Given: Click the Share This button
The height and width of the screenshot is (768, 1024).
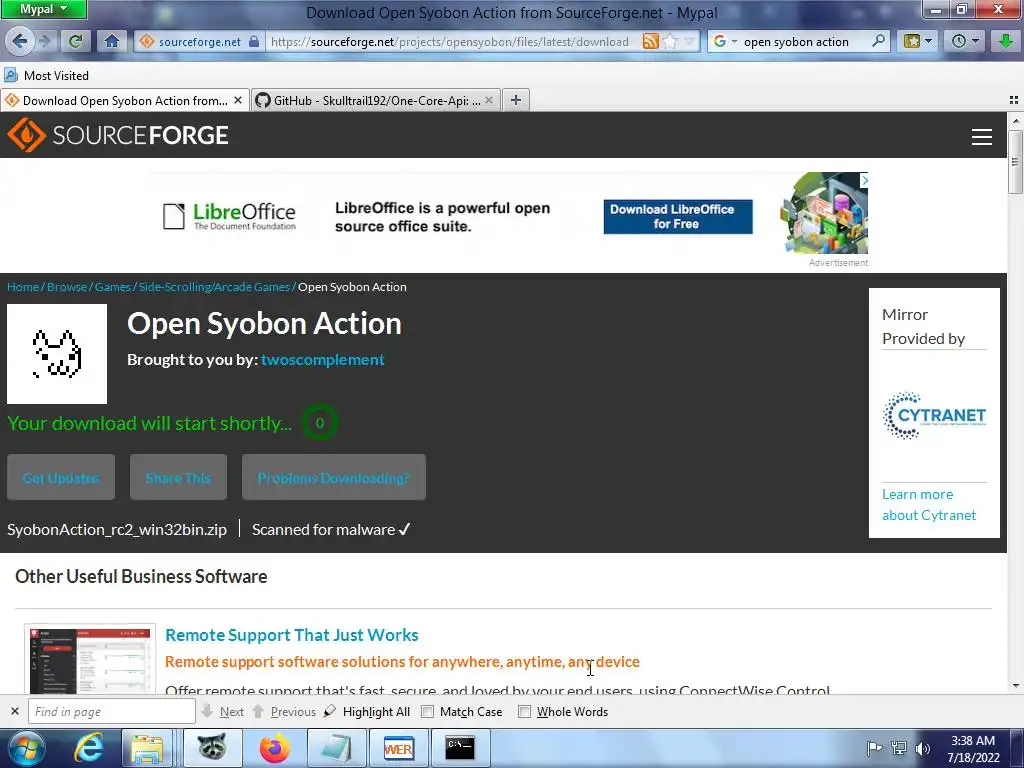Looking at the screenshot, I should [x=178, y=477].
